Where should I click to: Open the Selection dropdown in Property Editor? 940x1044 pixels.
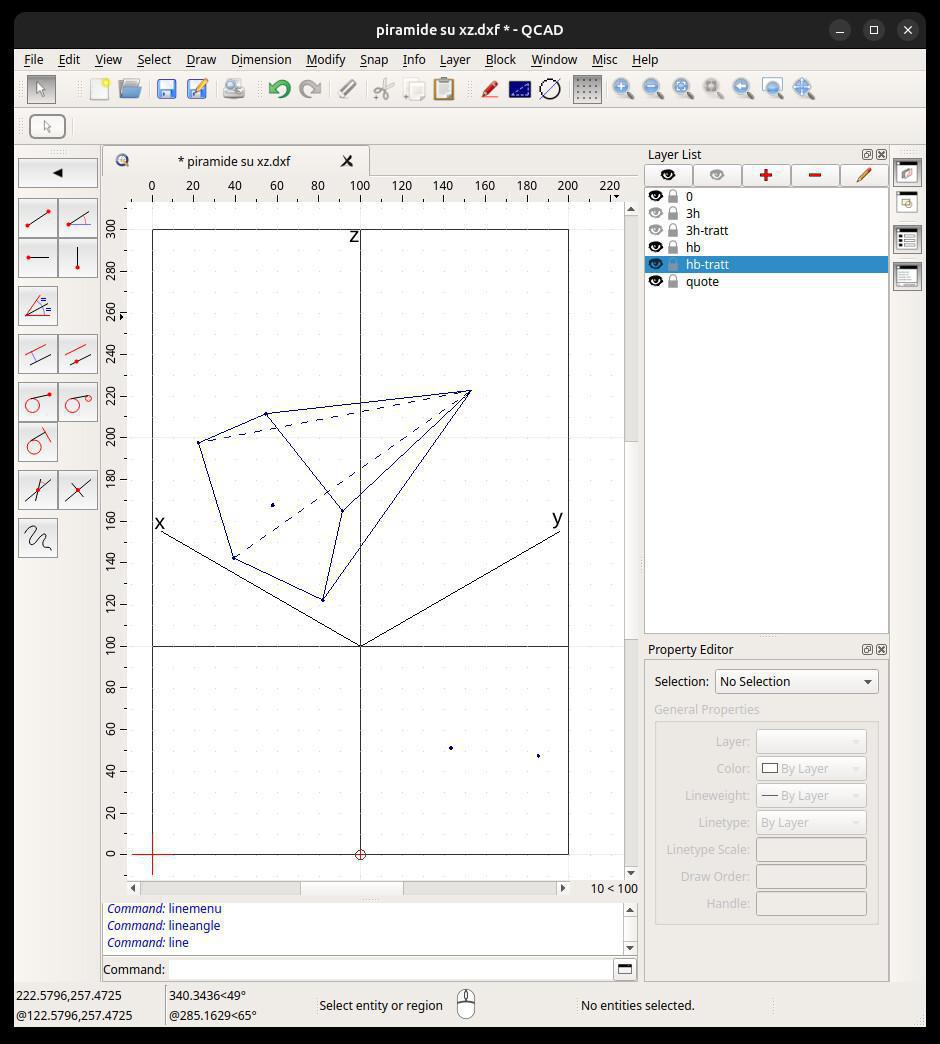click(797, 681)
